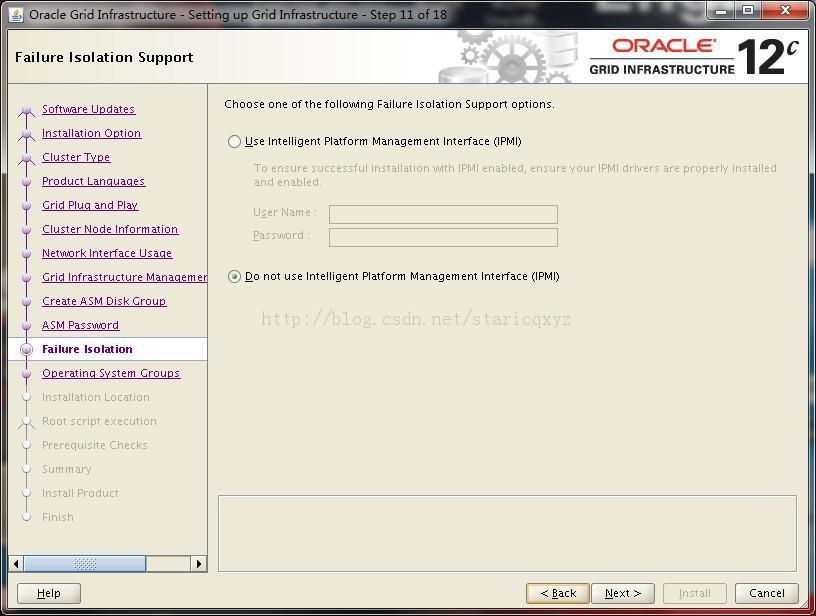Click the empty message box at bottom
The height and width of the screenshot is (616, 816).
point(507,534)
